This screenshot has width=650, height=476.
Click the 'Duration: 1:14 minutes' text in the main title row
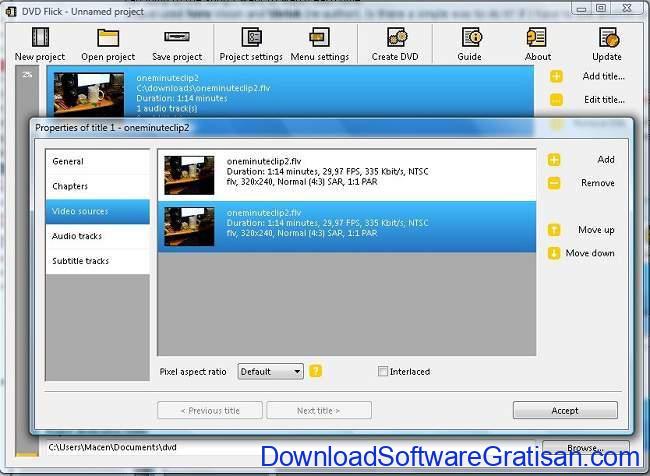182,99
